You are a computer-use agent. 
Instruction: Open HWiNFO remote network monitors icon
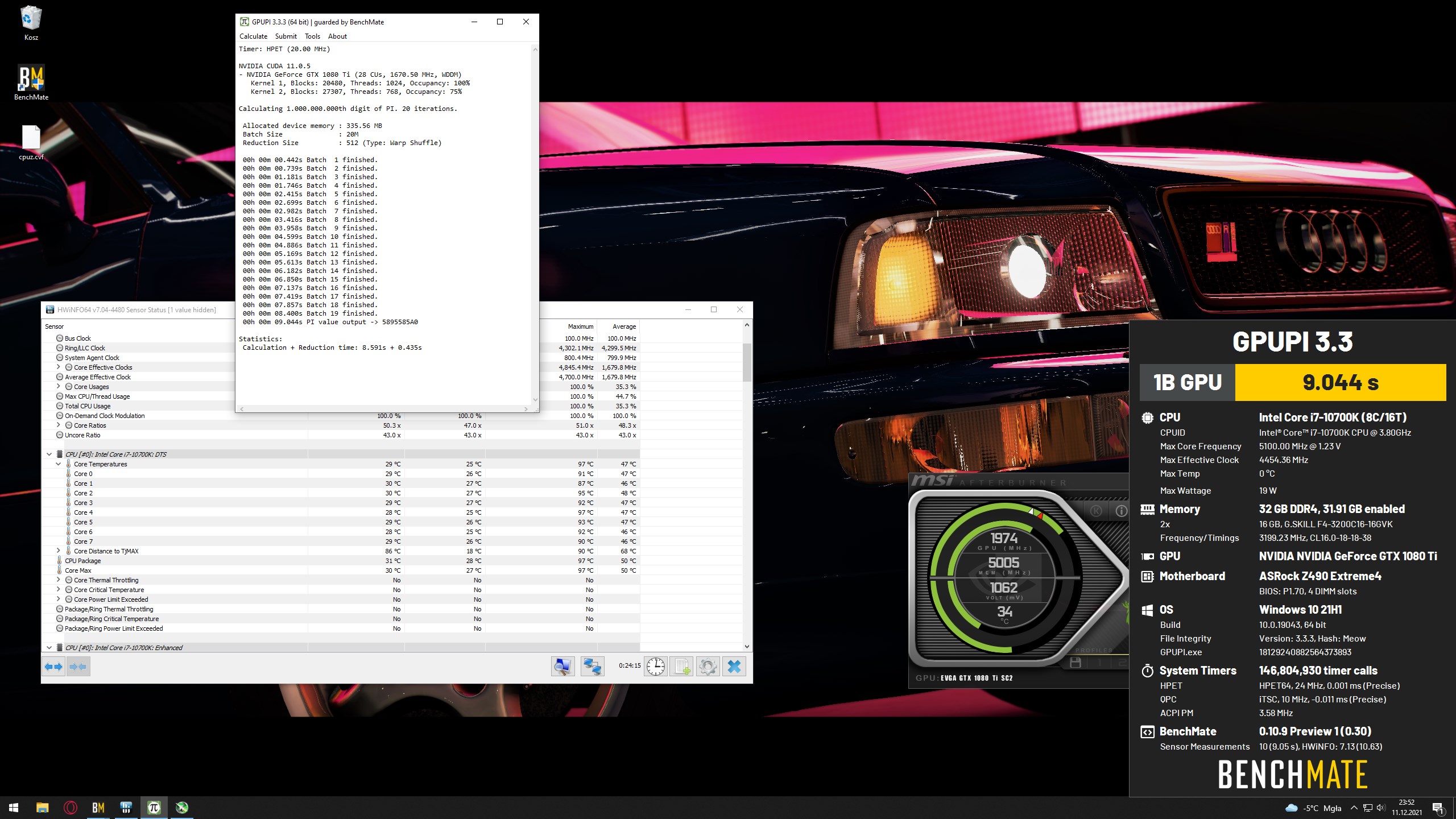click(592, 667)
